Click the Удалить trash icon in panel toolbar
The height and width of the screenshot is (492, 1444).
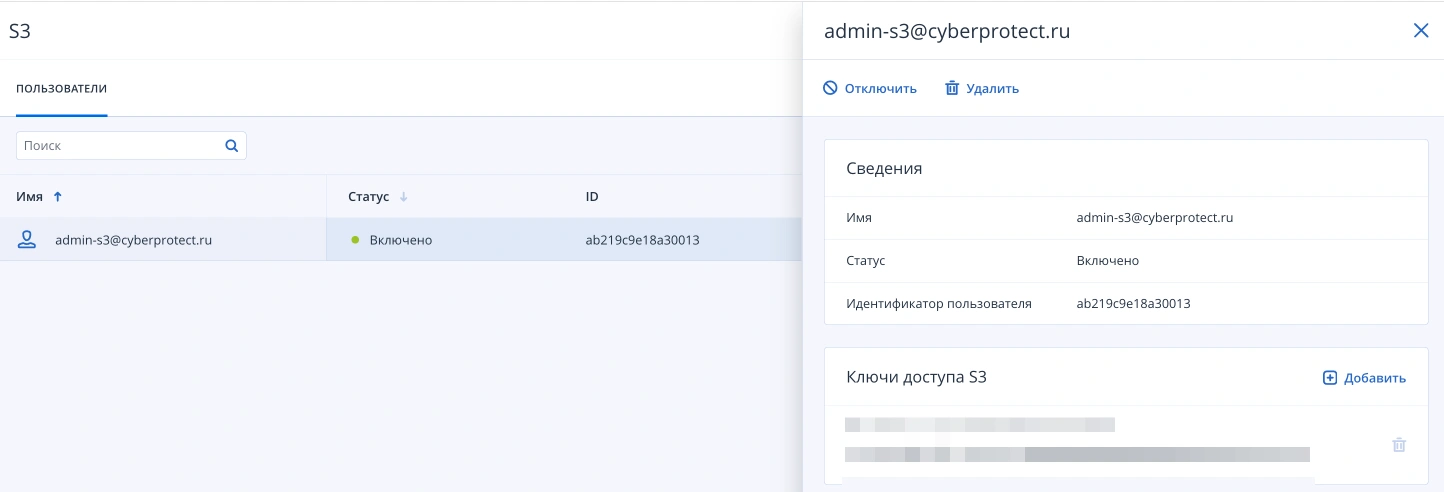tap(952, 88)
